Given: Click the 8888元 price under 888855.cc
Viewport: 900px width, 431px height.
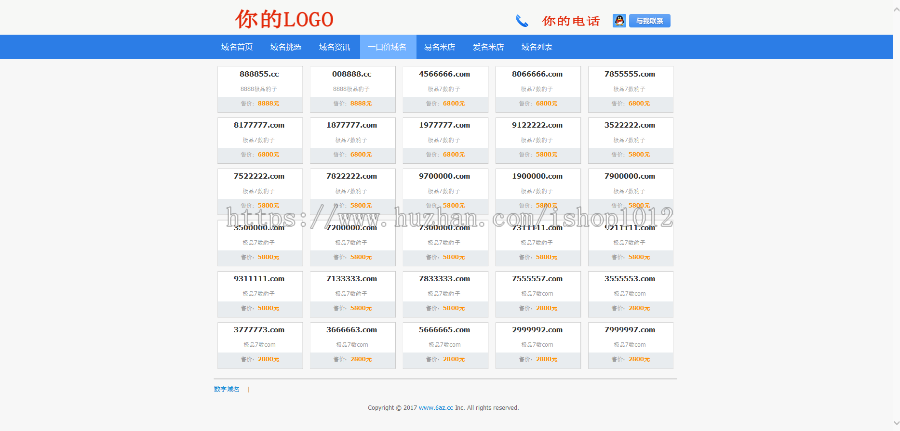Looking at the screenshot, I should (x=269, y=103).
